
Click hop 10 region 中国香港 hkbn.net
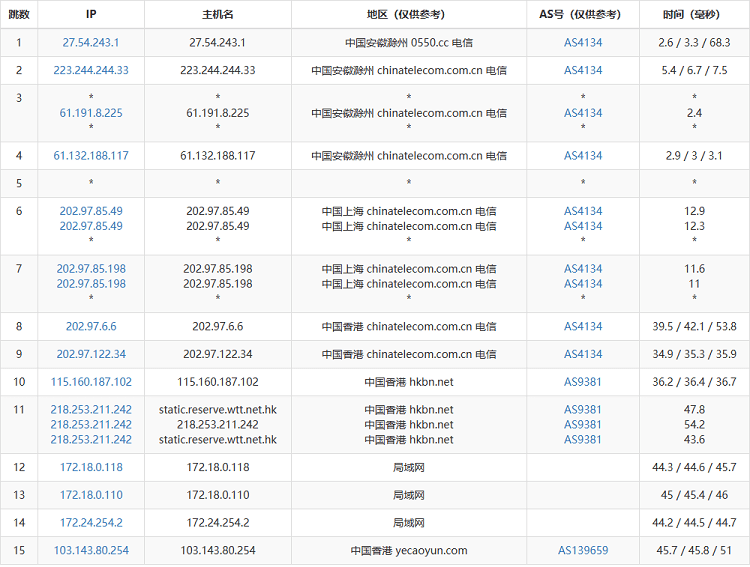408,382
